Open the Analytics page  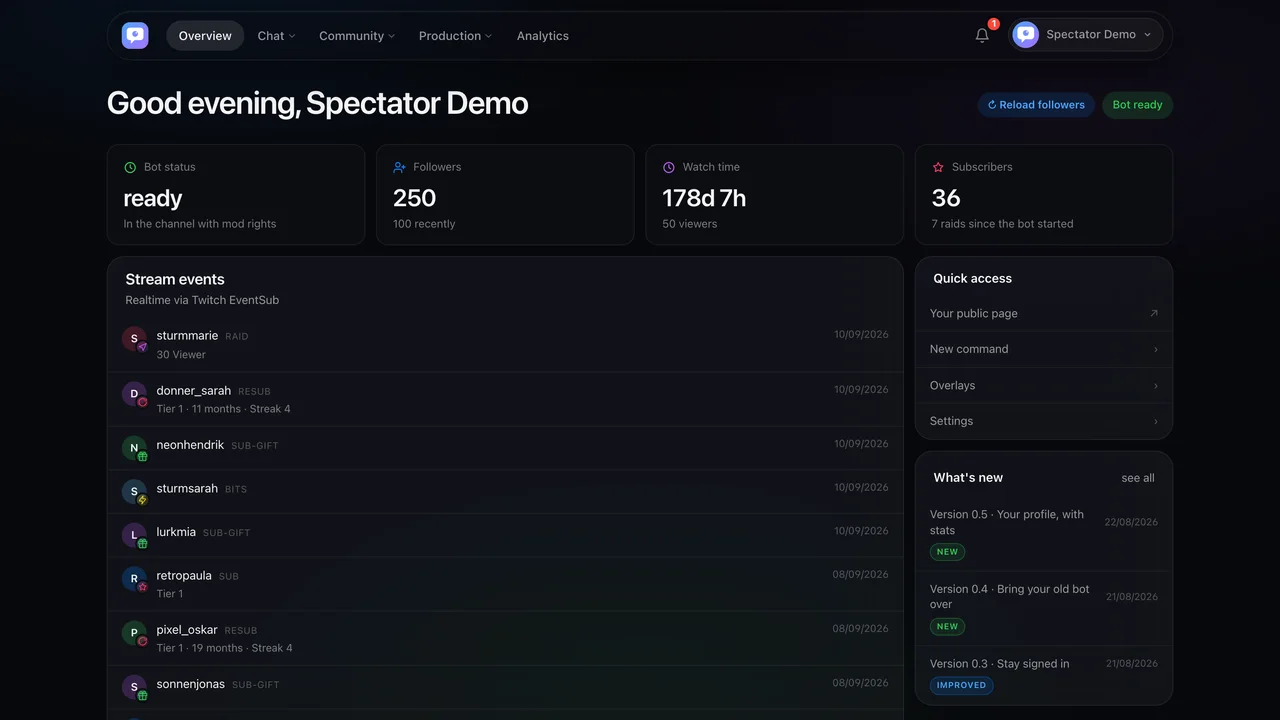point(543,36)
